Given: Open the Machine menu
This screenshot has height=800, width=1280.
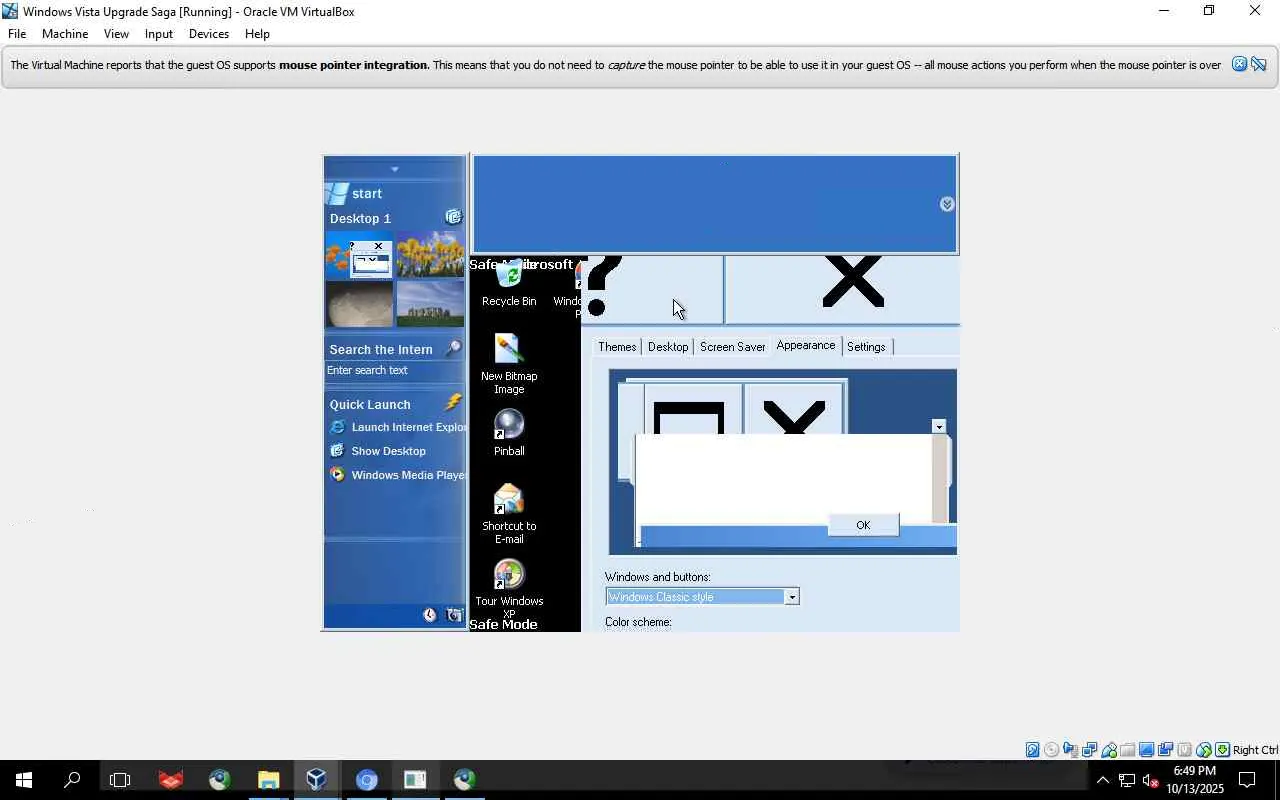Looking at the screenshot, I should click(65, 33).
